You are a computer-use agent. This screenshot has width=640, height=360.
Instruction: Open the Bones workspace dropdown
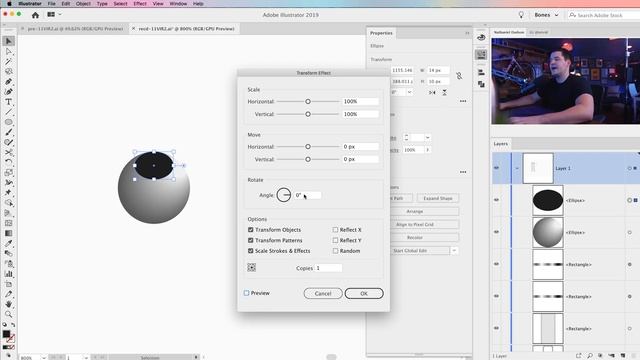[x=546, y=15]
